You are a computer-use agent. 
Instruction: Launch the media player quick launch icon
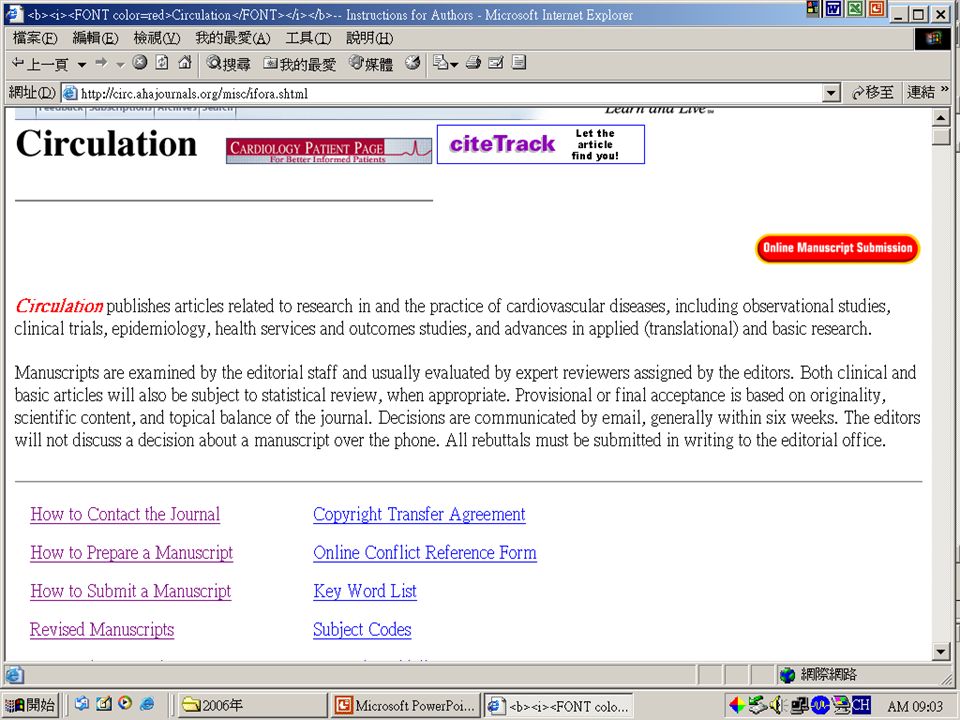tap(126, 704)
